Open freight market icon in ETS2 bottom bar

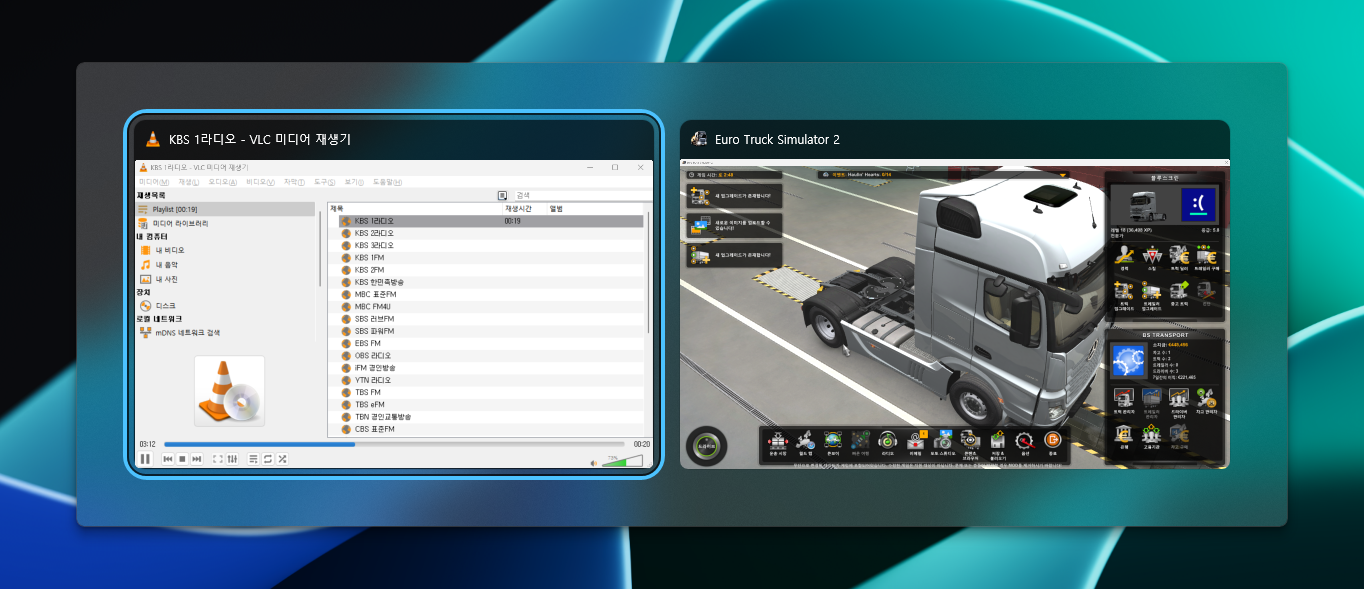pyautogui.click(x=778, y=440)
